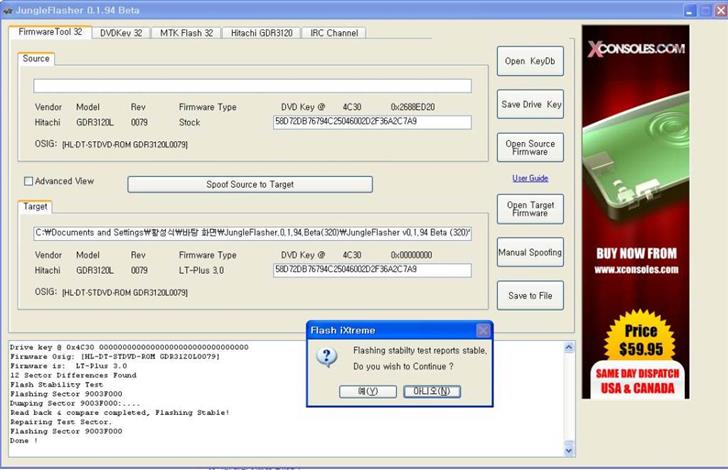
Task: Click 'Read back & compare completed' log line
Action: coord(120,412)
